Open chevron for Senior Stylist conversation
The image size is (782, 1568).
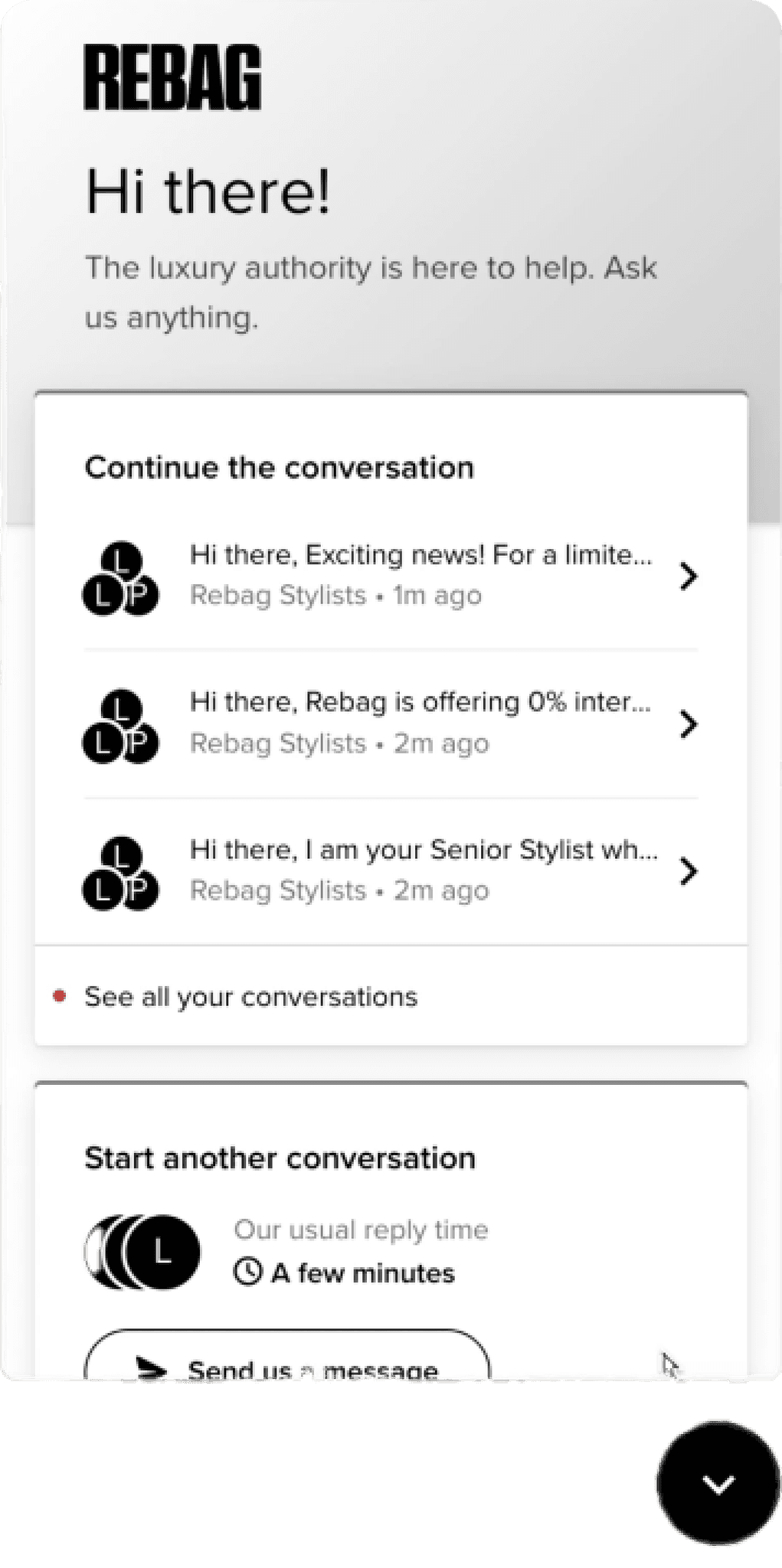coord(689,871)
